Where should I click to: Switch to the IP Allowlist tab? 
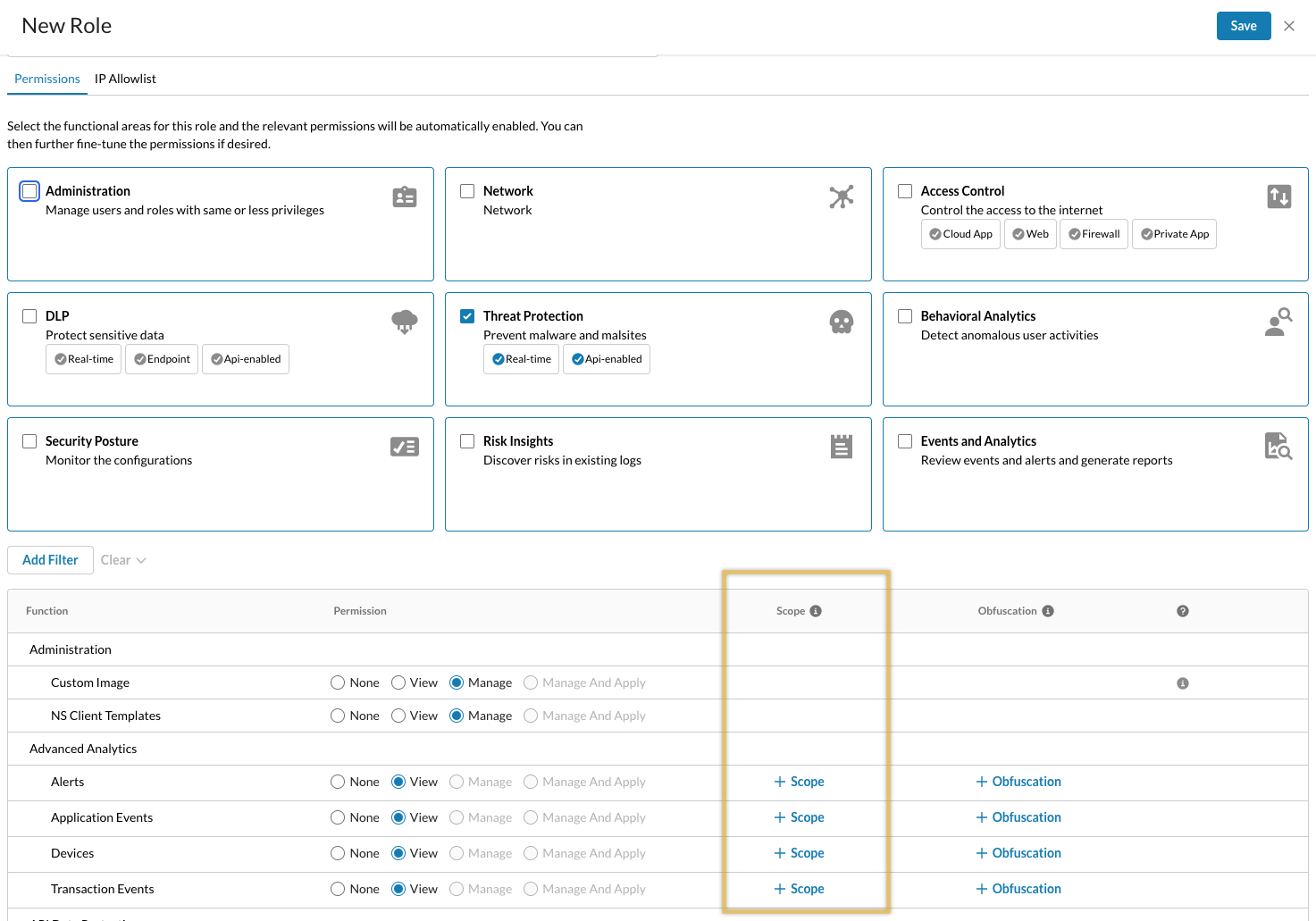[x=125, y=79]
